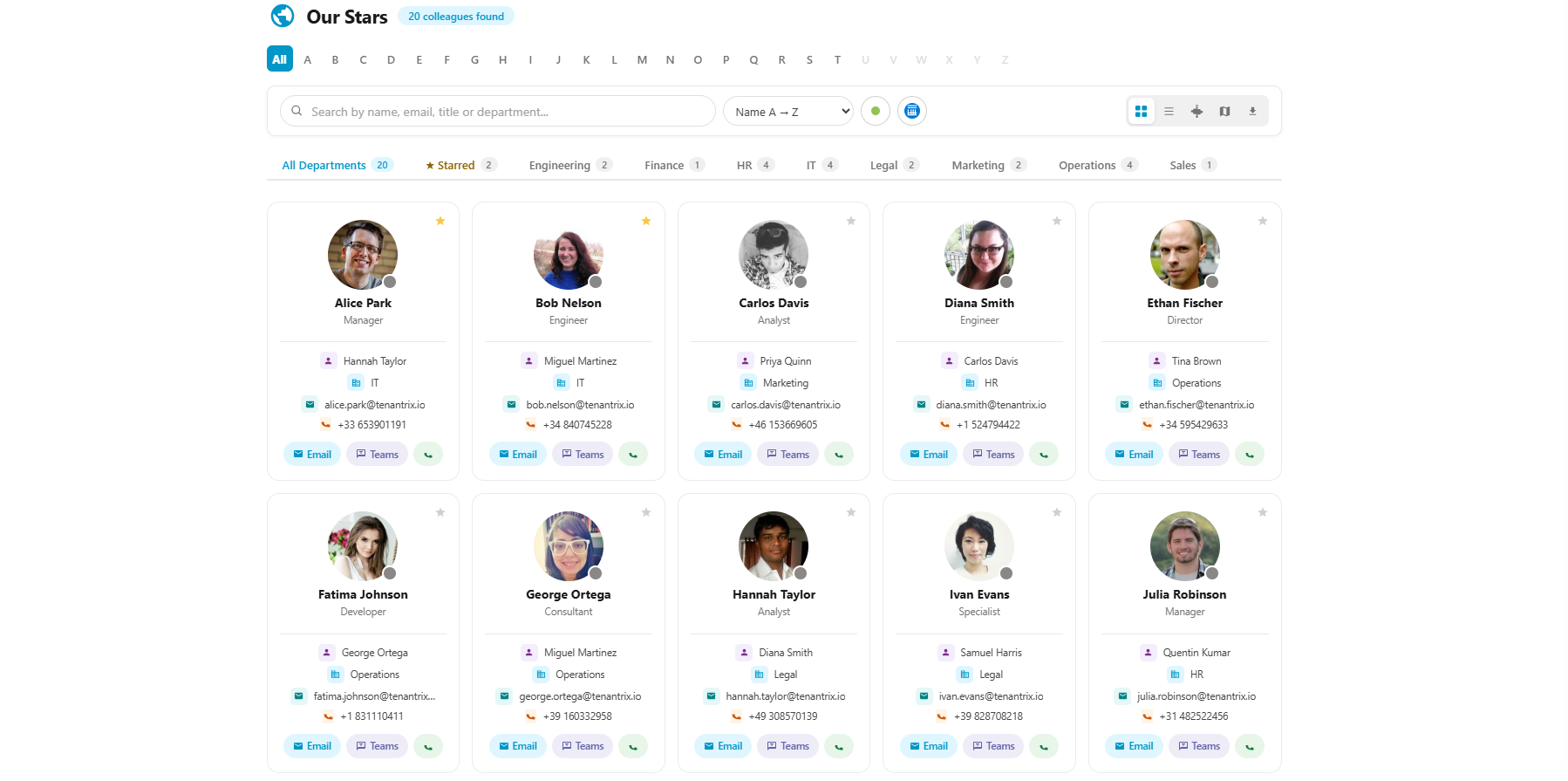1568x781 pixels.
Task: Start a call with Julia Robinson
Action: 1249,746
